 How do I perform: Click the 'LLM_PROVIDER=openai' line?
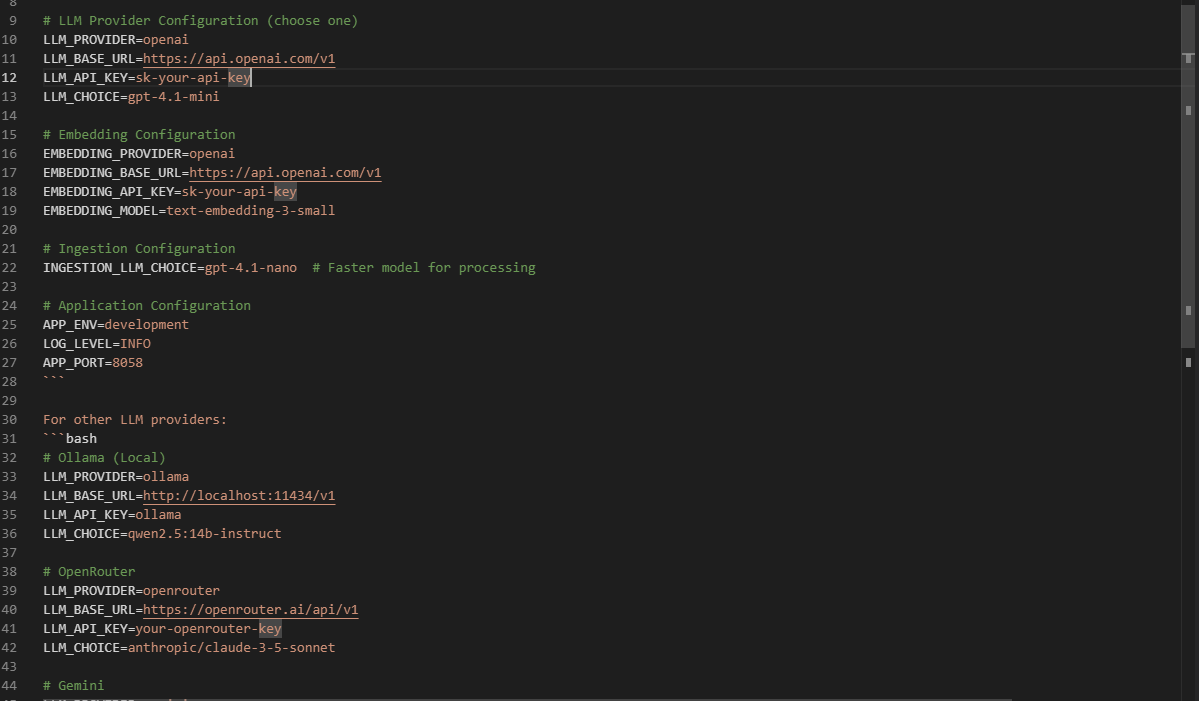click(115, 40)
